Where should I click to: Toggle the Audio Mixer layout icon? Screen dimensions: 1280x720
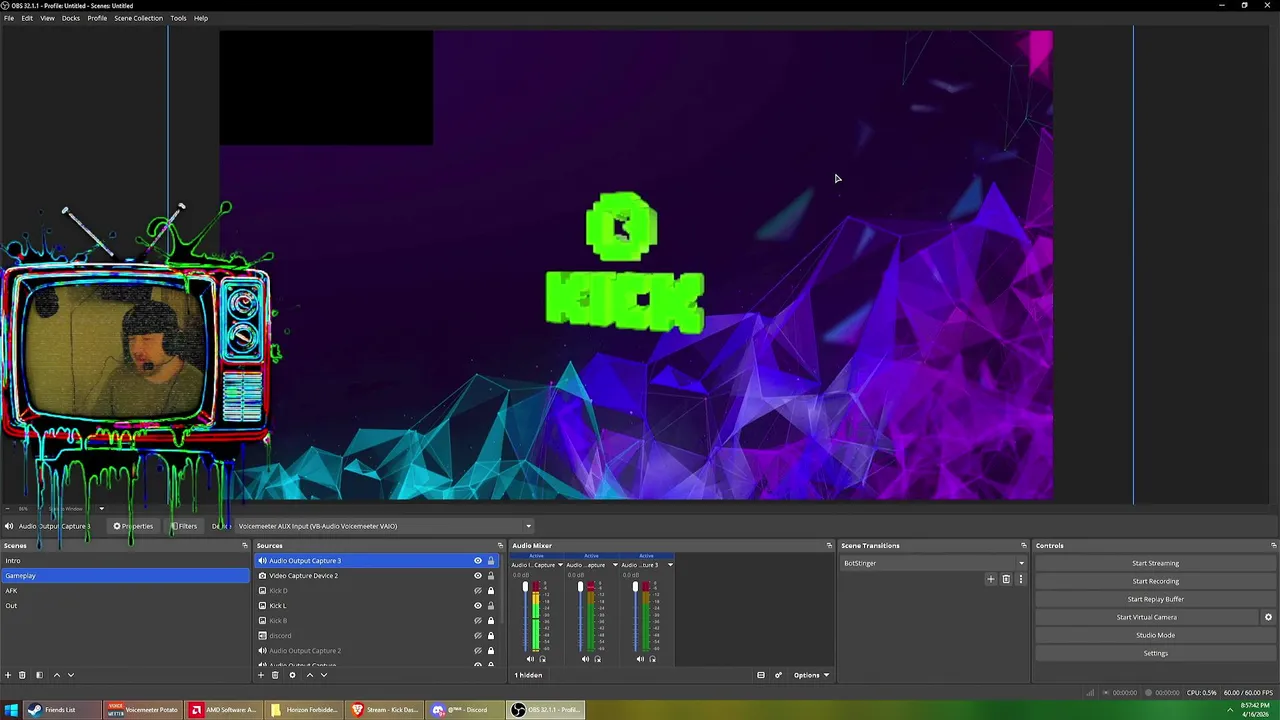pyautogui.click(x=761, y=675)
